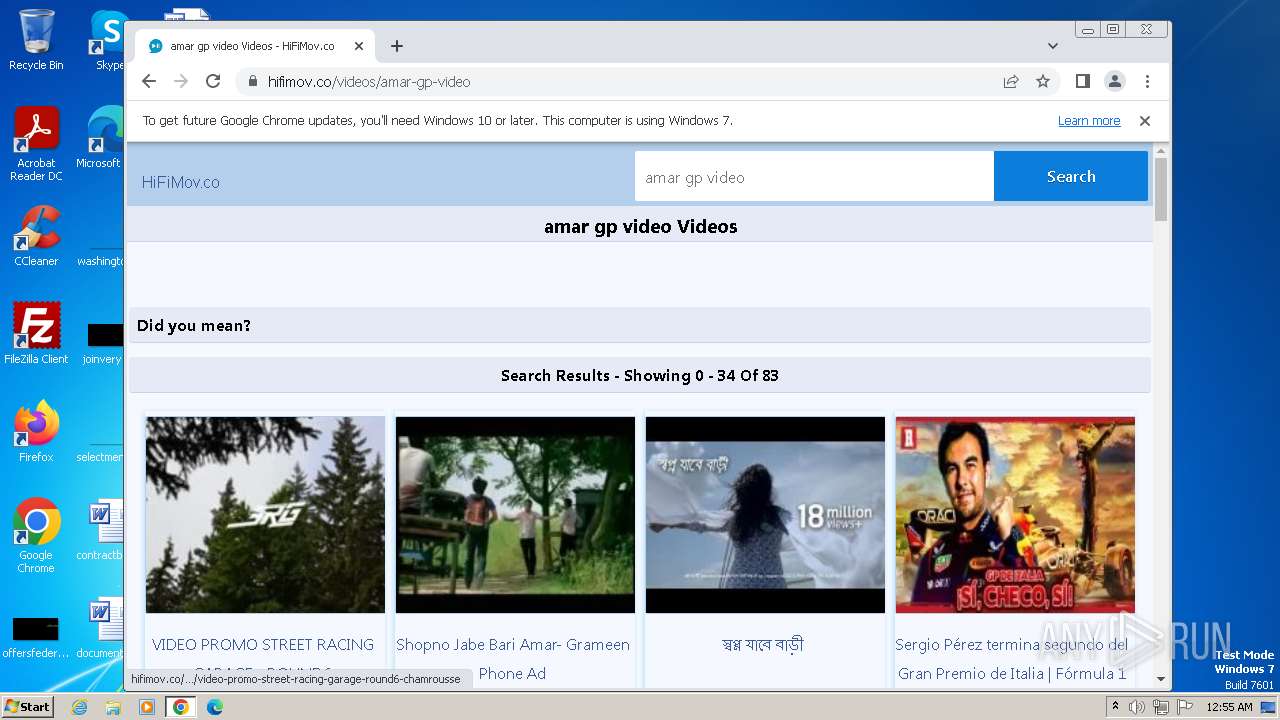Open the Skype desktop shortcut
This screenshot has height=720, width=1280.
click(108, 40)
